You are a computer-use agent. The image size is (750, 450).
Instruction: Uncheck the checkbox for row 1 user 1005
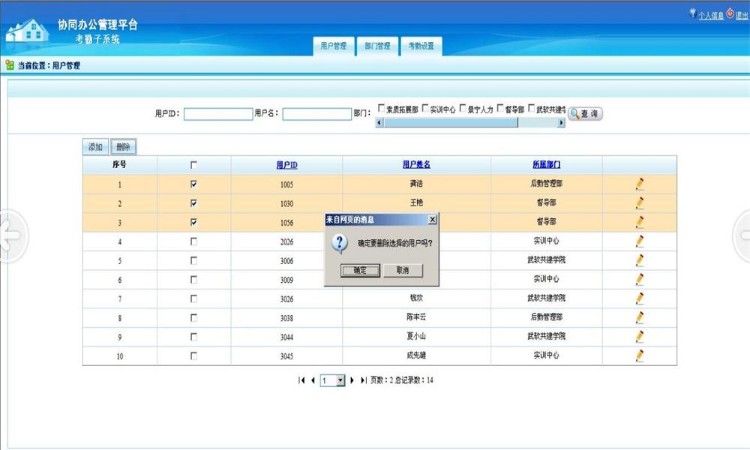194,184
